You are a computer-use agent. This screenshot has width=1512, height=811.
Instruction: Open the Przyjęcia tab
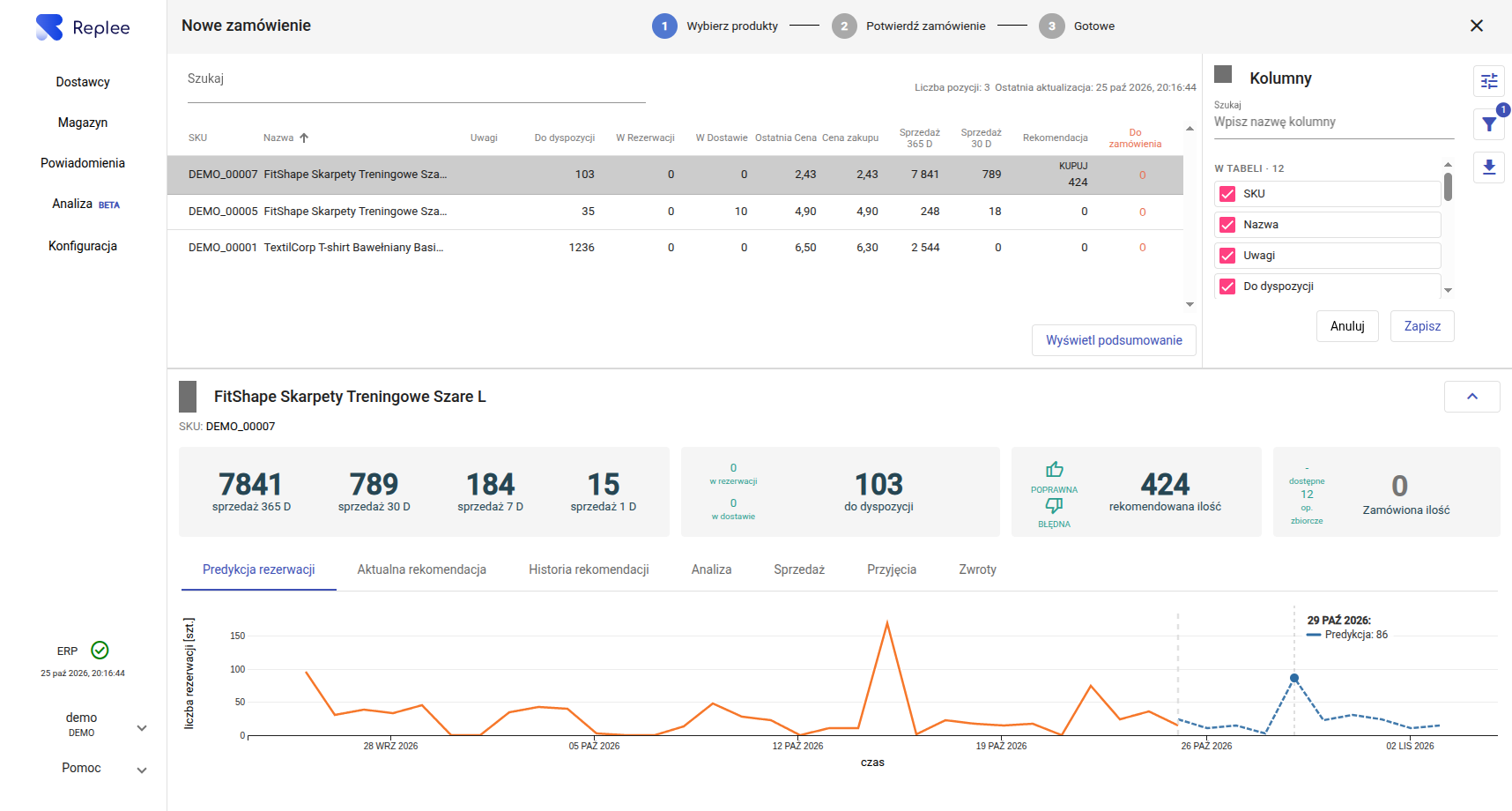pos(892,569)
